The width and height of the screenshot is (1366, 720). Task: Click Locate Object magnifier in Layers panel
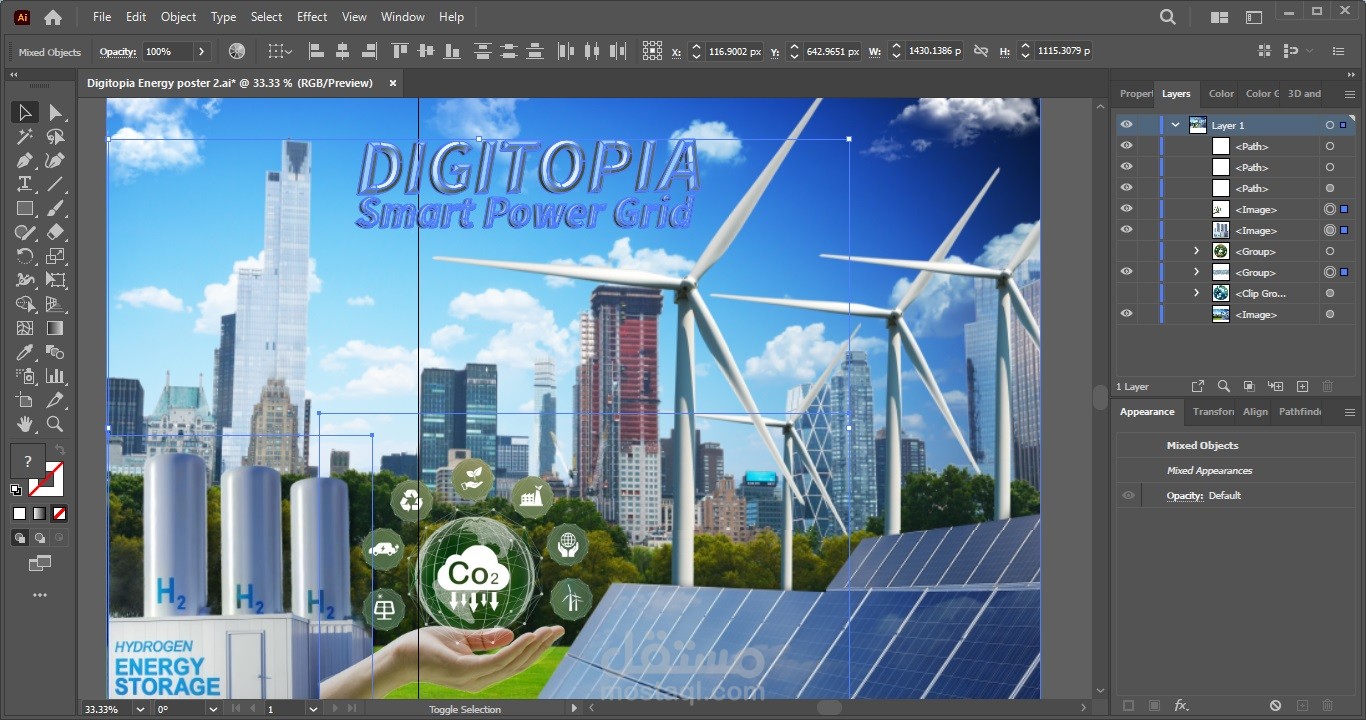(1224, 386)
